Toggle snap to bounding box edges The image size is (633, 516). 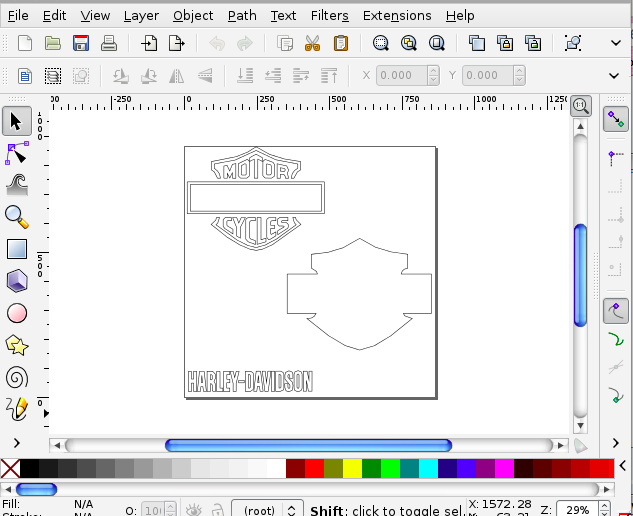click(x=616, y=187)
